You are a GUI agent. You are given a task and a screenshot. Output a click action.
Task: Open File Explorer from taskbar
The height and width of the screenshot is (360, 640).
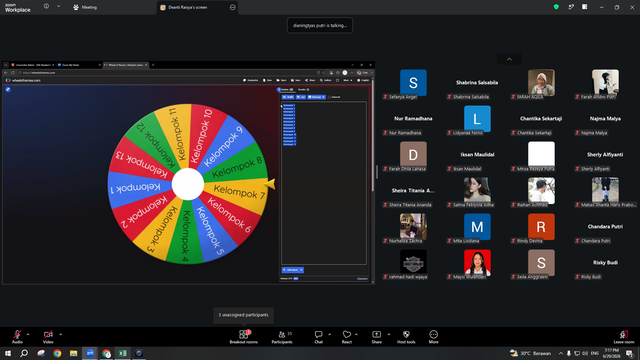coord(73,353)
